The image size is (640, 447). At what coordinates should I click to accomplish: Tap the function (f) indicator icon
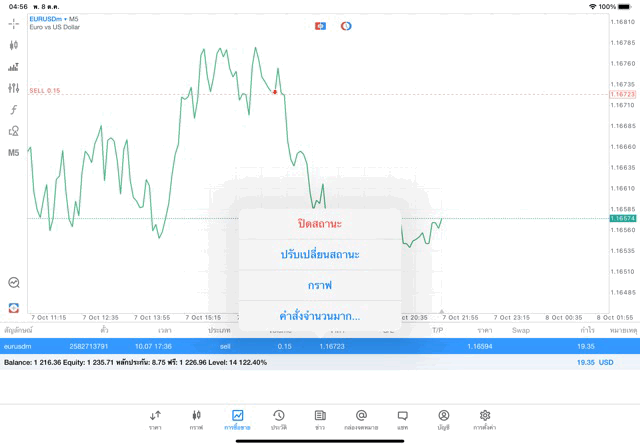pos(14,110)
